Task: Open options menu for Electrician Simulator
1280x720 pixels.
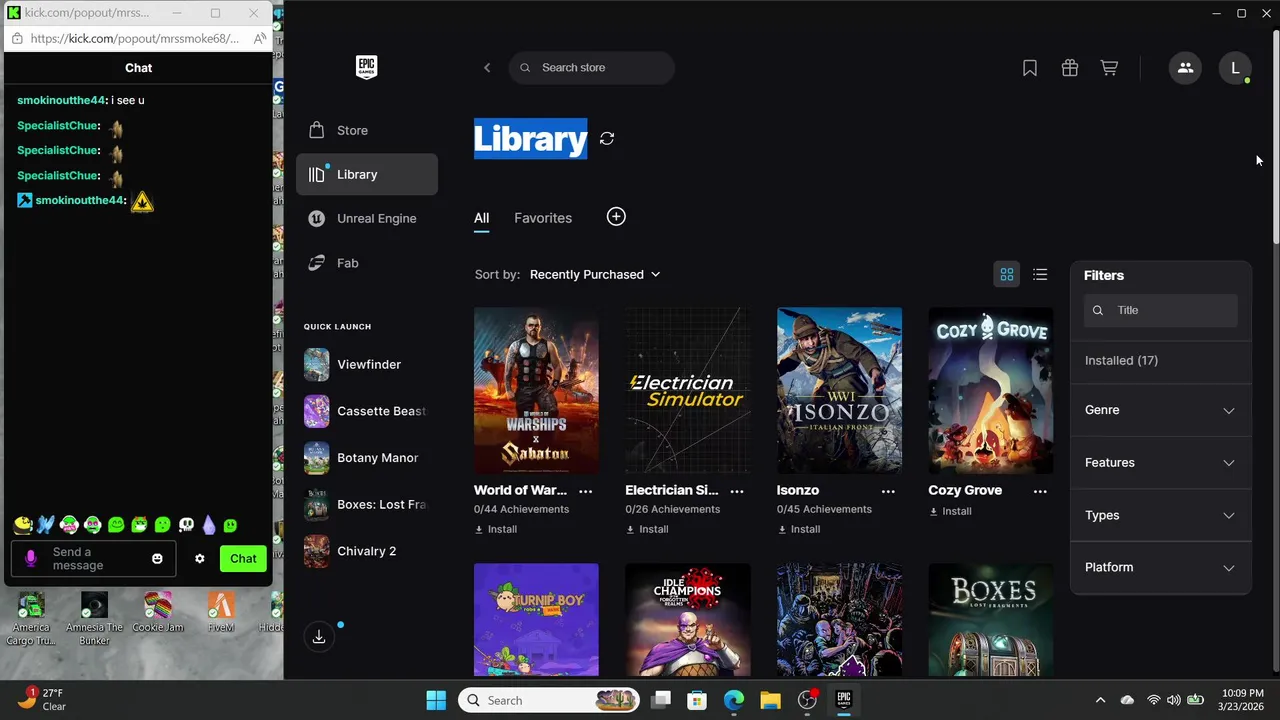Action: 737,491
